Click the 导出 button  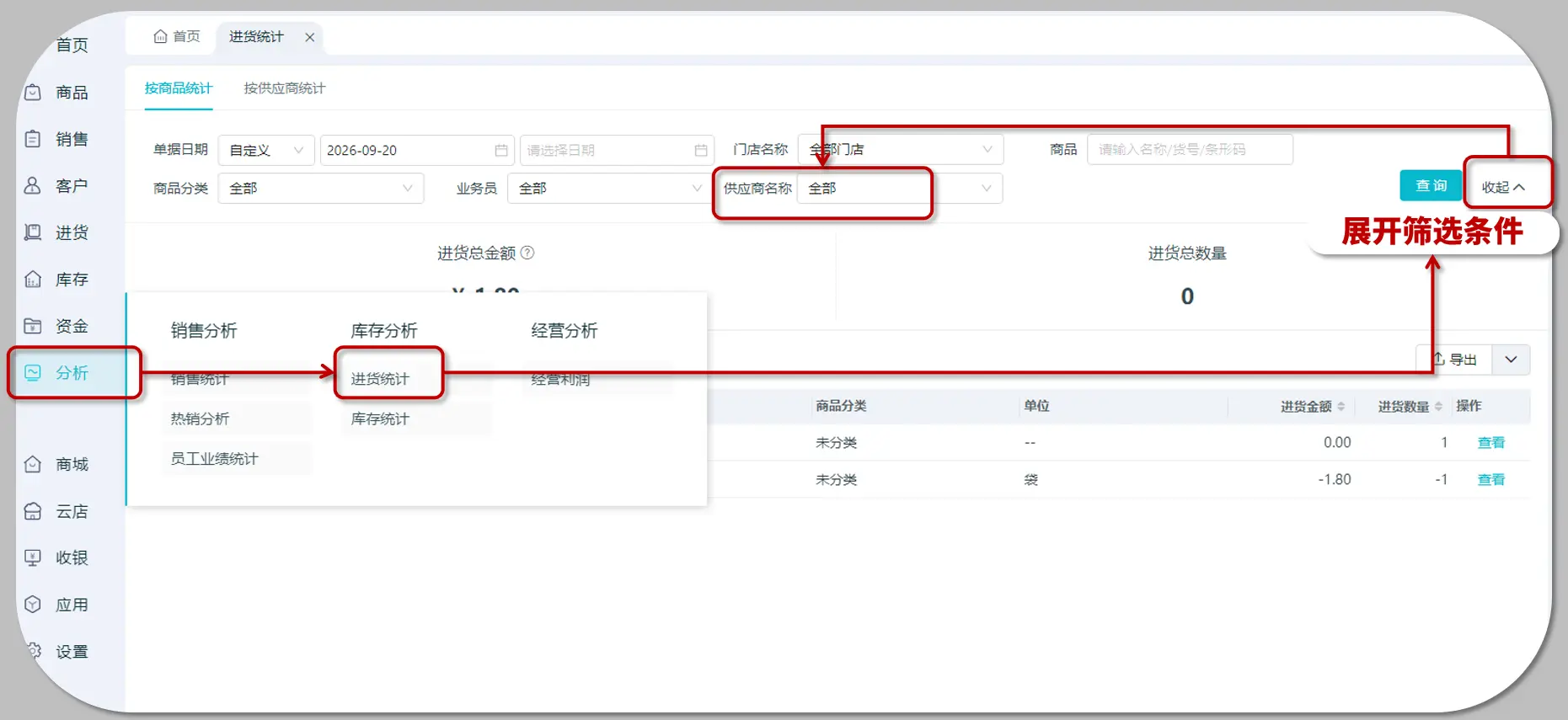pos(1454,360)
